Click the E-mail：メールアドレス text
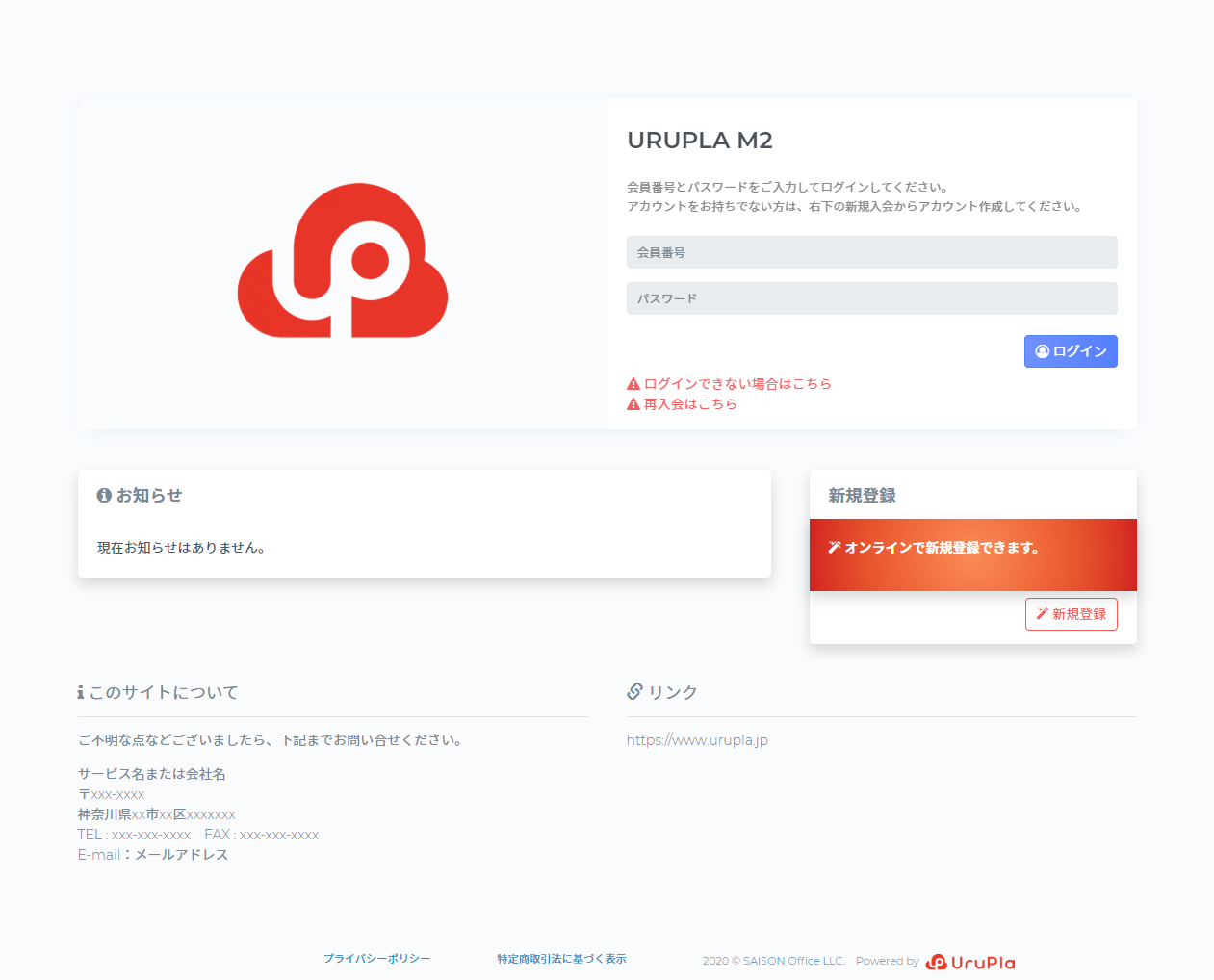 tap(153, 855)
